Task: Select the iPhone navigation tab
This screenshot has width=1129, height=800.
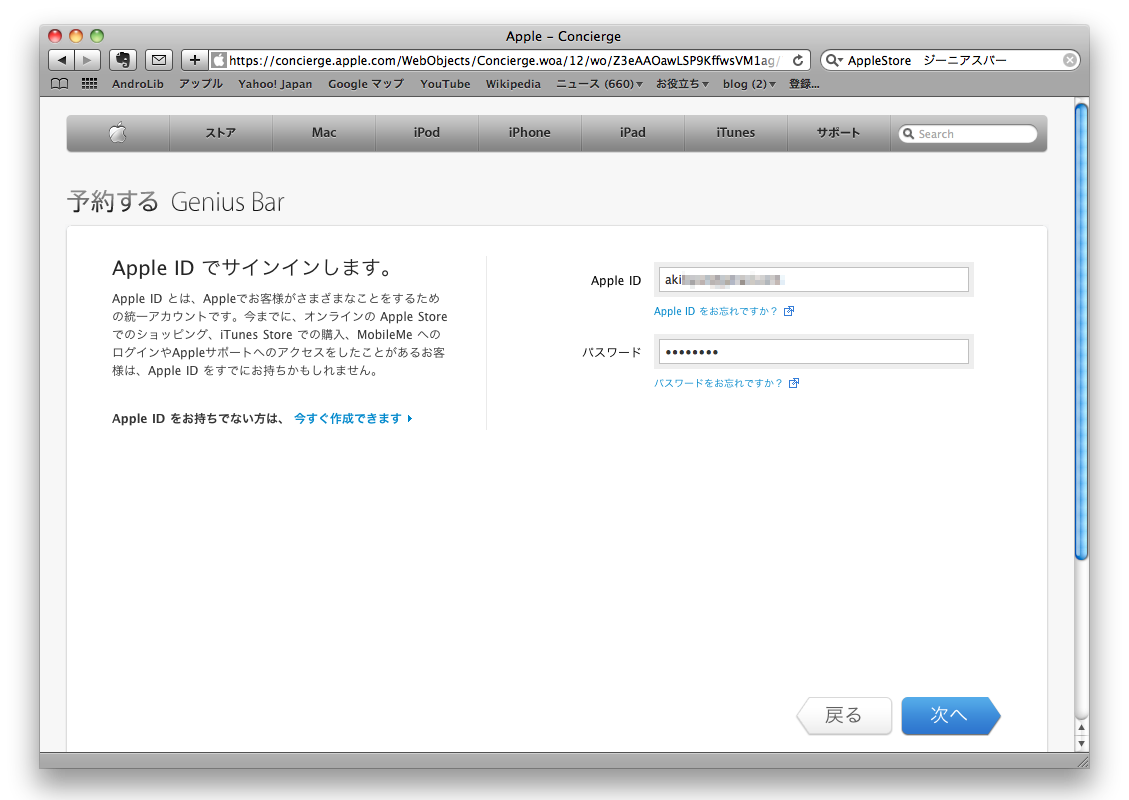Action: point(530,132)
